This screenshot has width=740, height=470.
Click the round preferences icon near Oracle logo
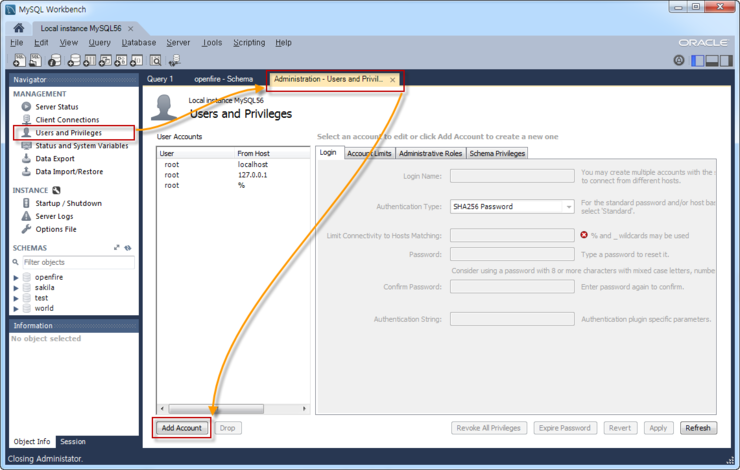679,60
